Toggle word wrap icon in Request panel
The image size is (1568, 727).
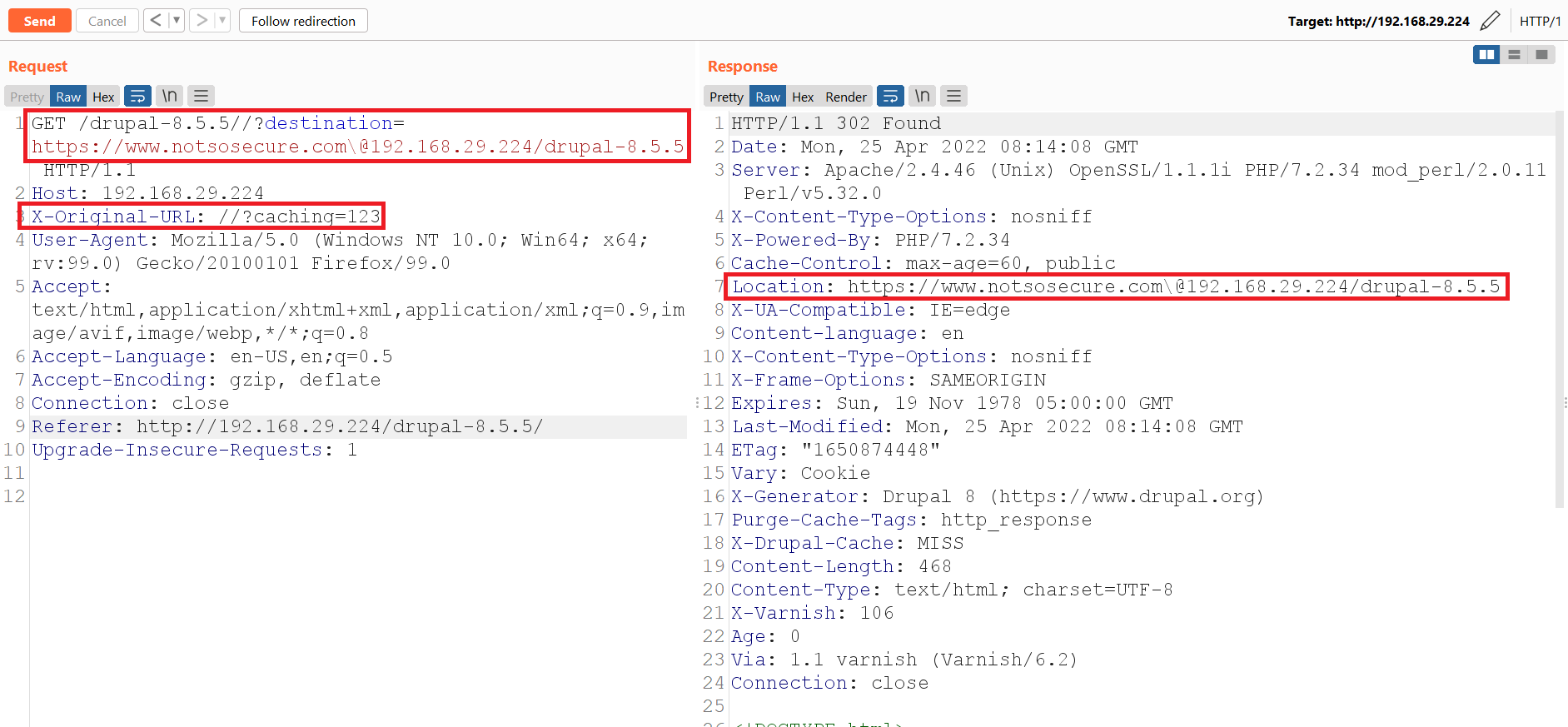coord(137,97)
